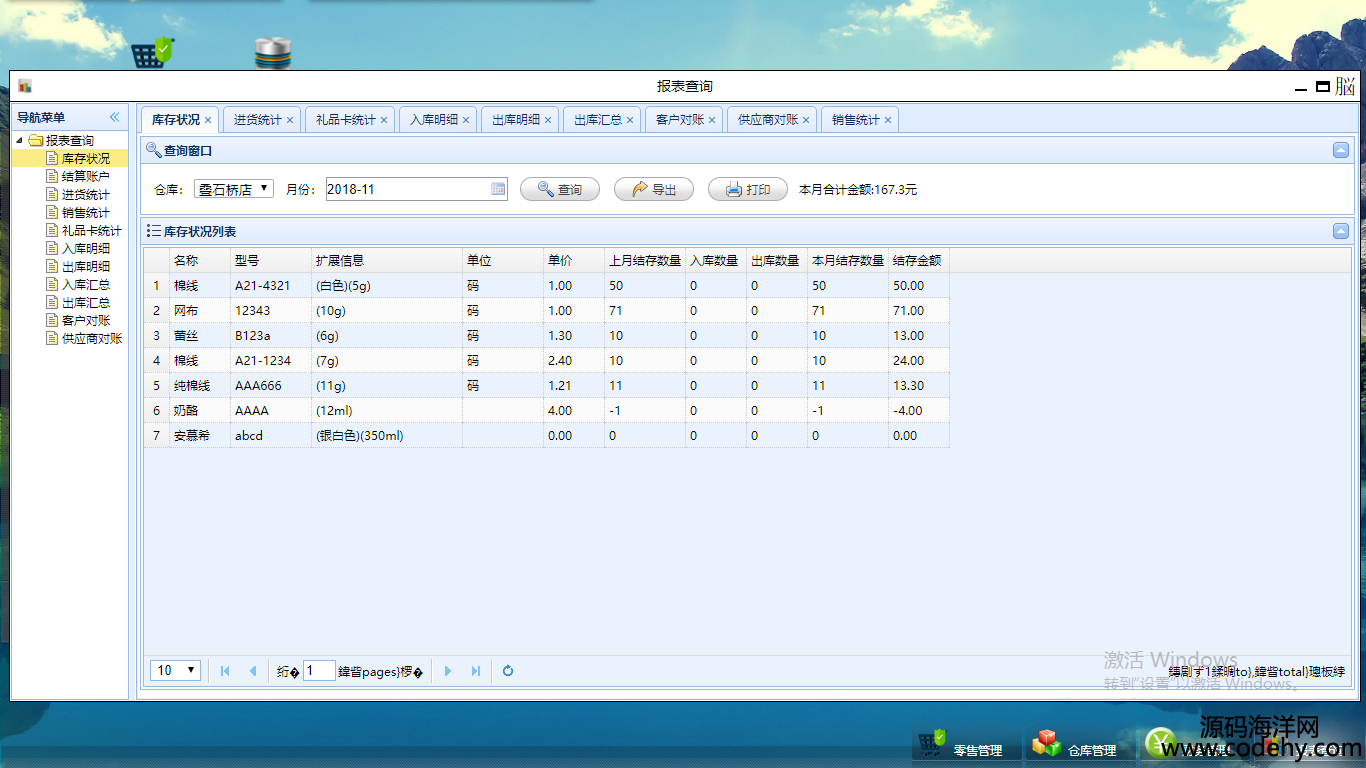Image resolution: width=1366 pixels, height=768 pixels.
Task: Click the page number input field
Action: click(319, 671)
